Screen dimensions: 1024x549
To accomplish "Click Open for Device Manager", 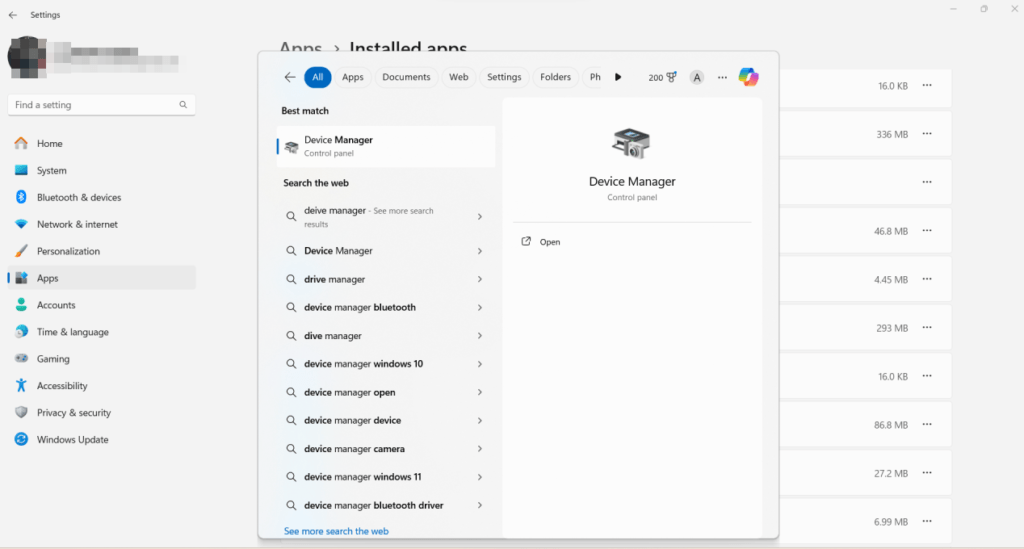I will coord(549,242).
